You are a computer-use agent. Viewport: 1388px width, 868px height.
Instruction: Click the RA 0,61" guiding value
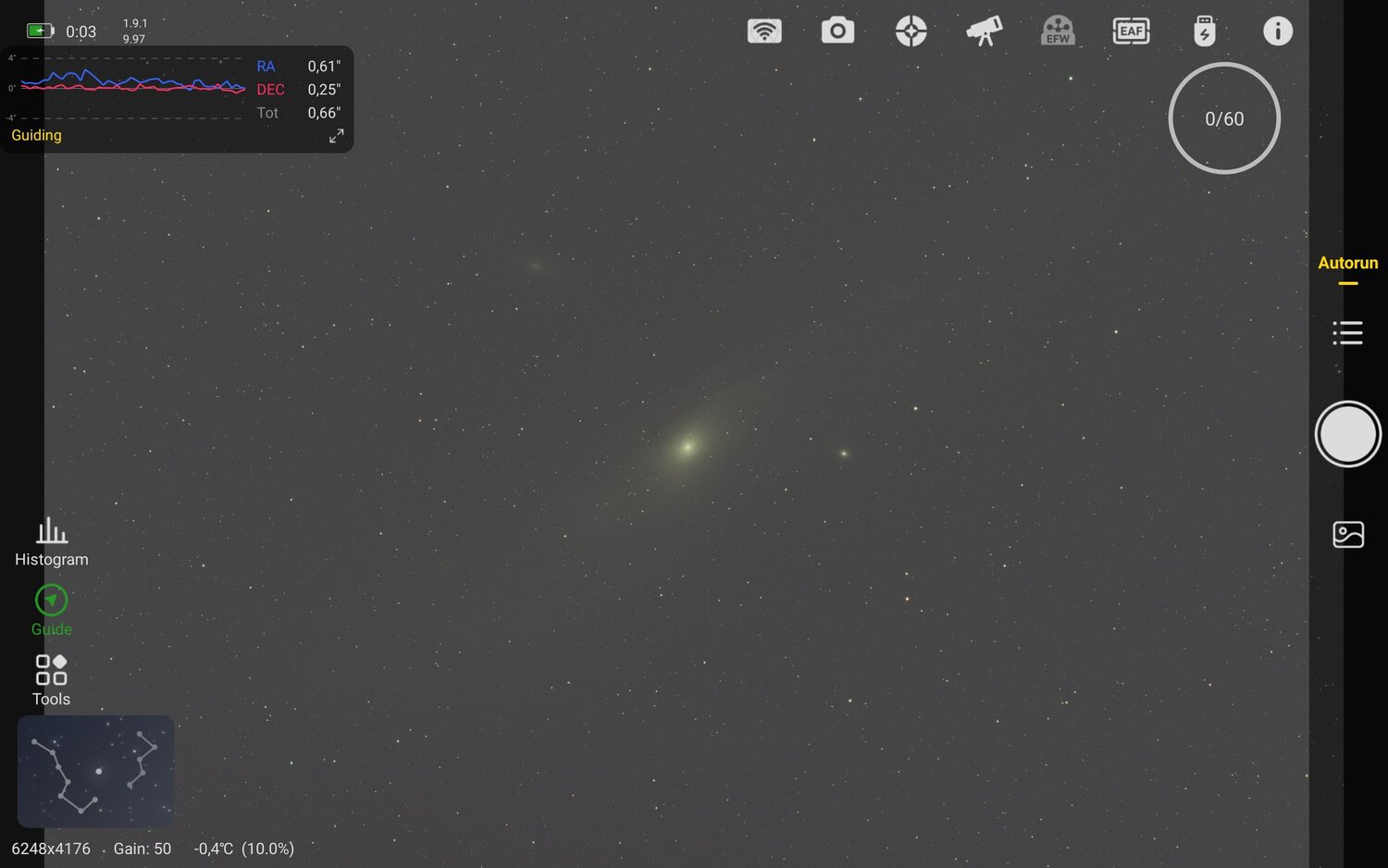tap(299, 67)
